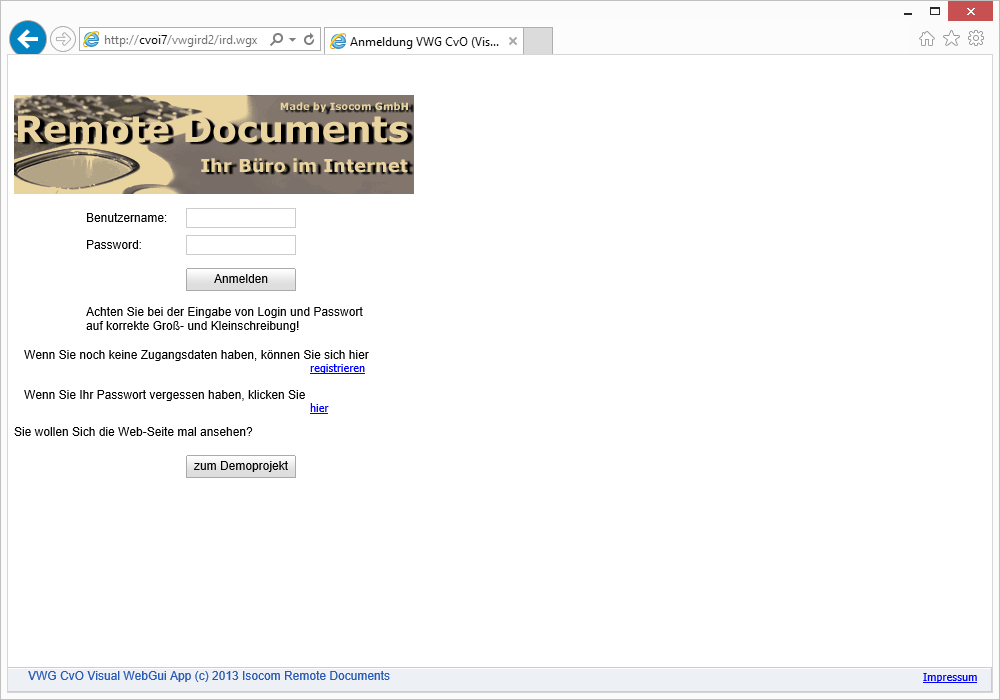Maximize the browser window
This screenshot has width=1000, height=700.
[935, 11]
